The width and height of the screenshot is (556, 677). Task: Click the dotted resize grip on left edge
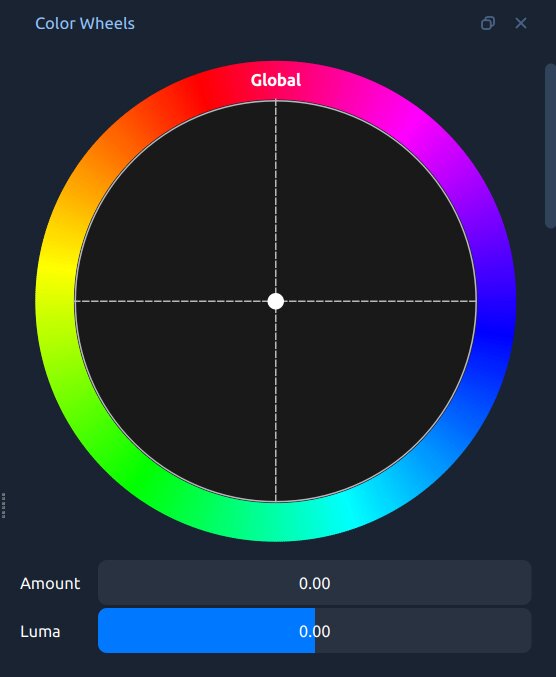click(x=3, y=505)
